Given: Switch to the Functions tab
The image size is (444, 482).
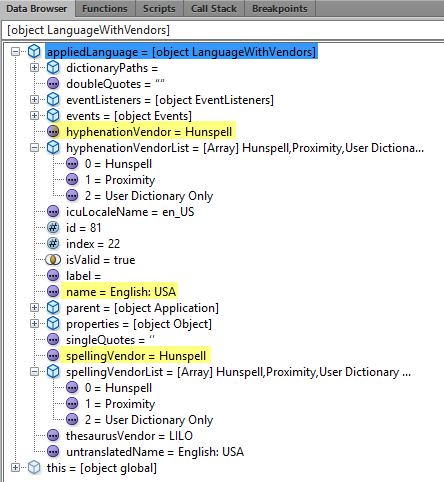Looking at the screenshot, I should coord(105,9).
